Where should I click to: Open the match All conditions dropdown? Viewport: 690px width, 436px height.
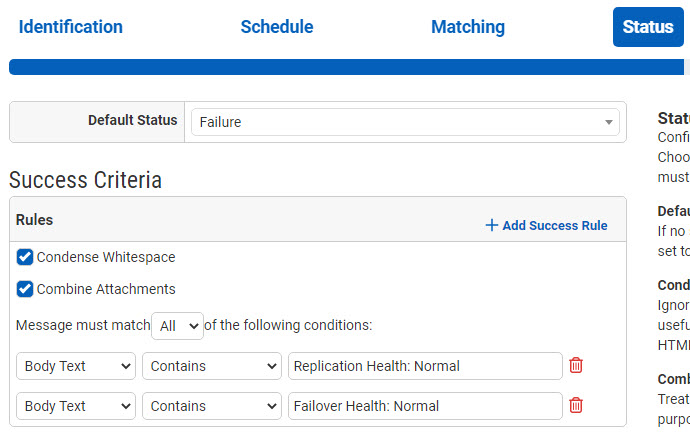pyautogui.click(x=177, y=325)
